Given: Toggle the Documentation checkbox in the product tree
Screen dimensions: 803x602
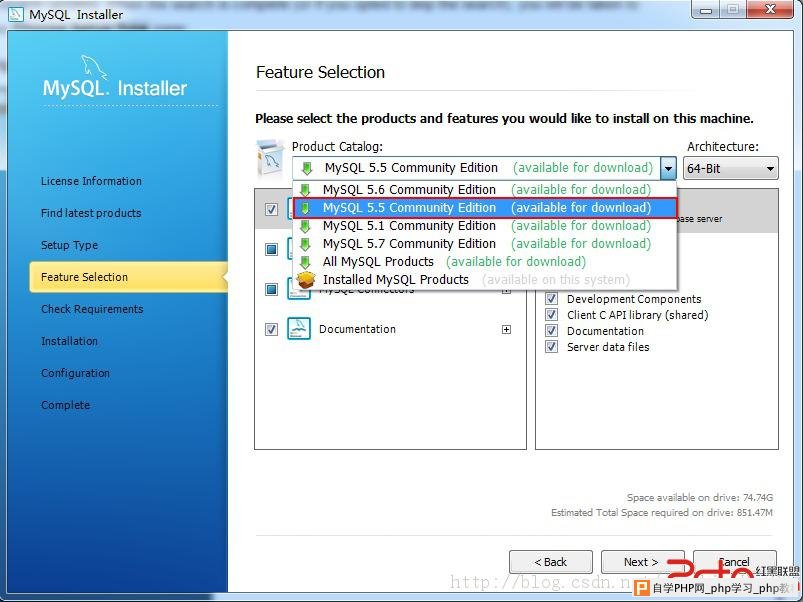Looking at the screenshot, I should click(271, 329).
